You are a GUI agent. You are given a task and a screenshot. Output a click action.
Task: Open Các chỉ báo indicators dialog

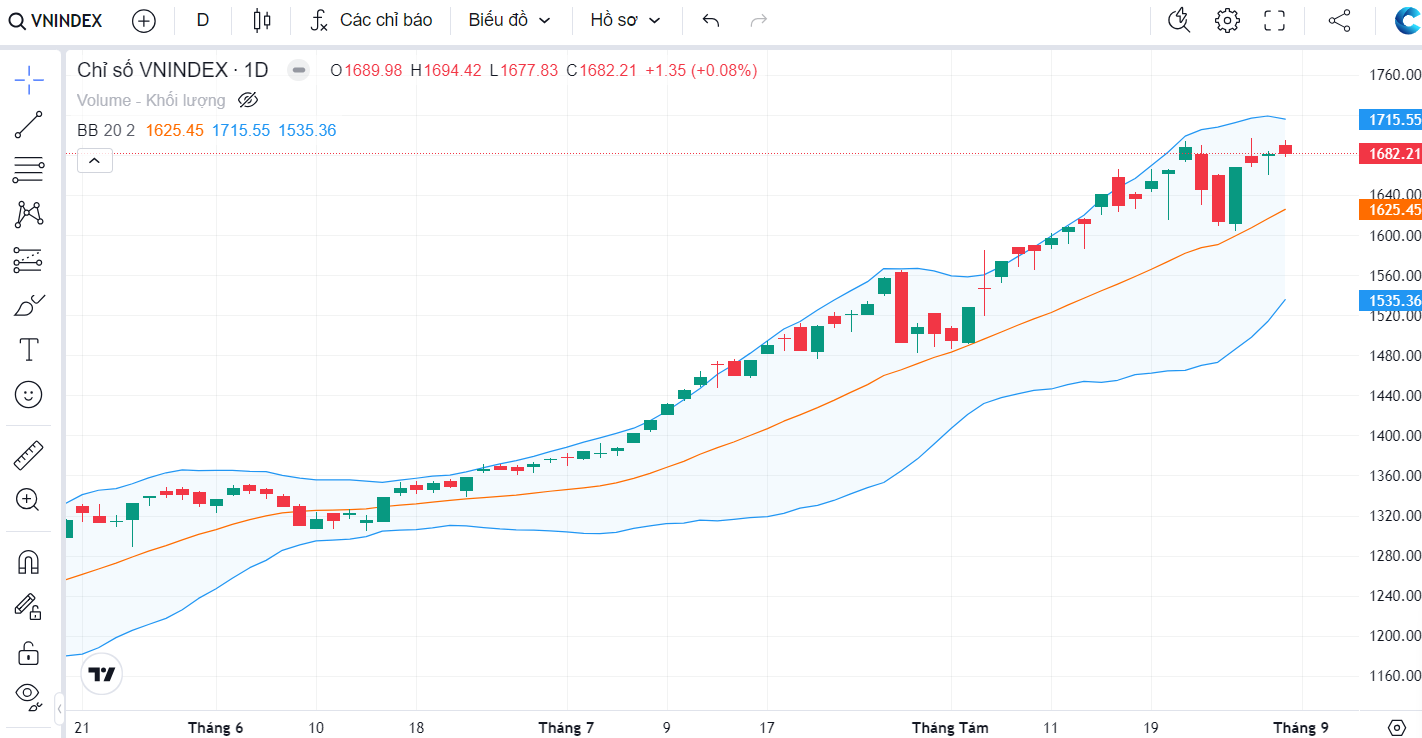click(x=371, y=20)
